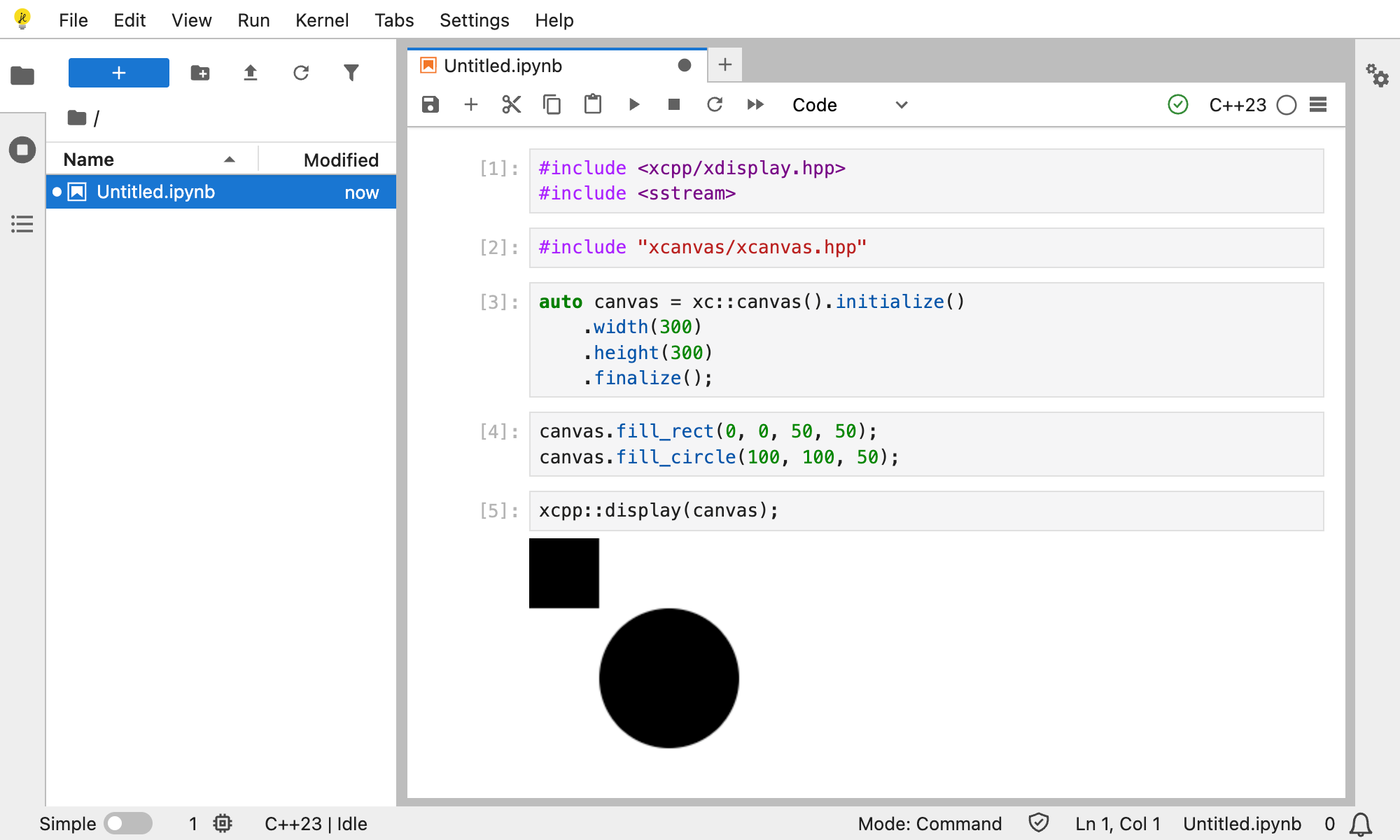Click the C++23 kernel name button
Screen dimensions: 1400x840
pyautogui.click(x=1238, y=105)
